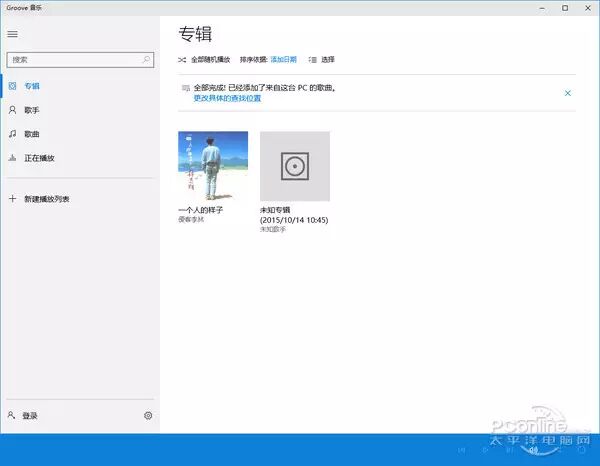Viewport: 600px width, 466px height.
Task: Open 正在播放 (Now Playing) view
Action: (x=80, y=158)
